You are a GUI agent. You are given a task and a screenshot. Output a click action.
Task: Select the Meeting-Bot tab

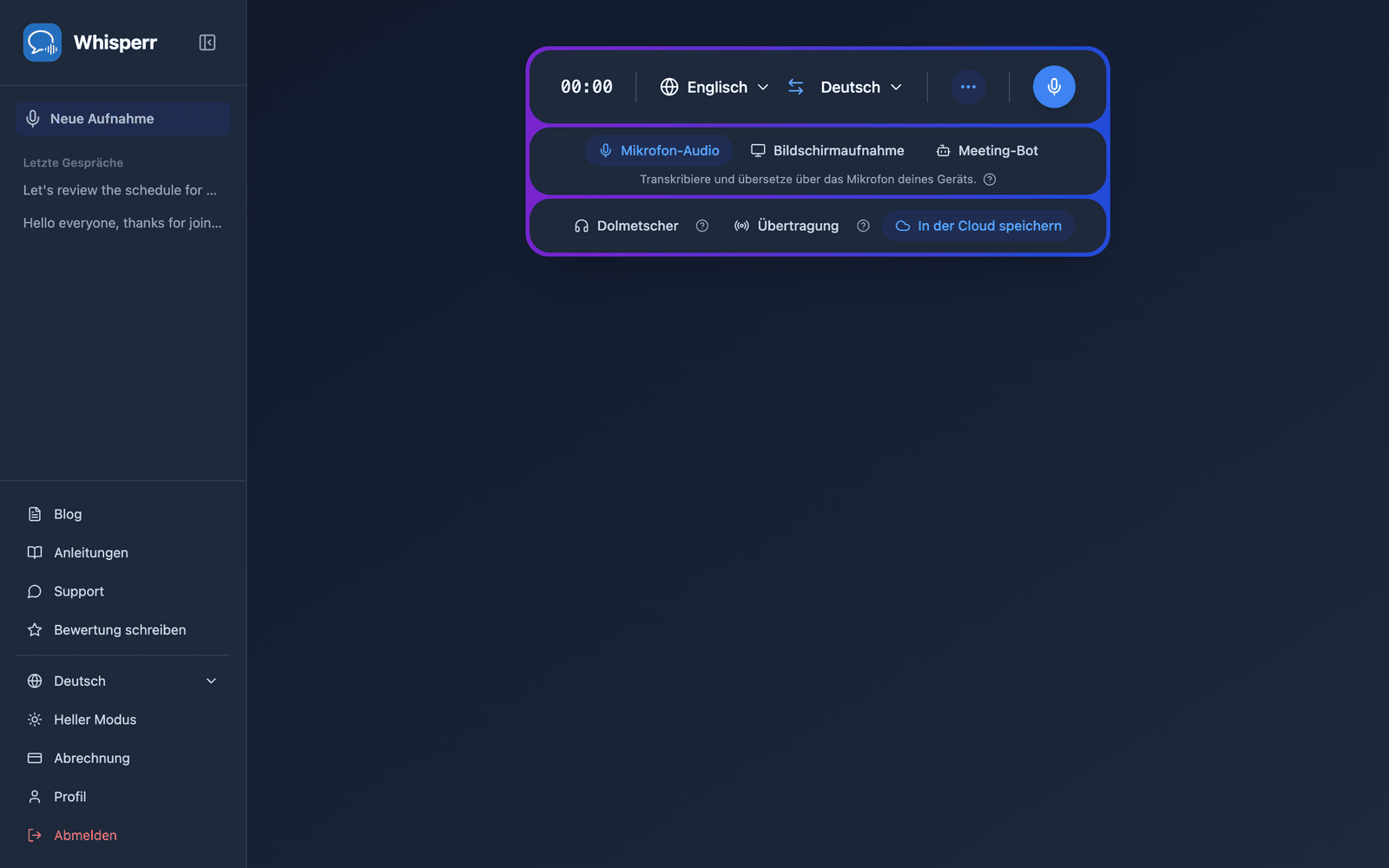pyautogui.click(x=987, y=151)
